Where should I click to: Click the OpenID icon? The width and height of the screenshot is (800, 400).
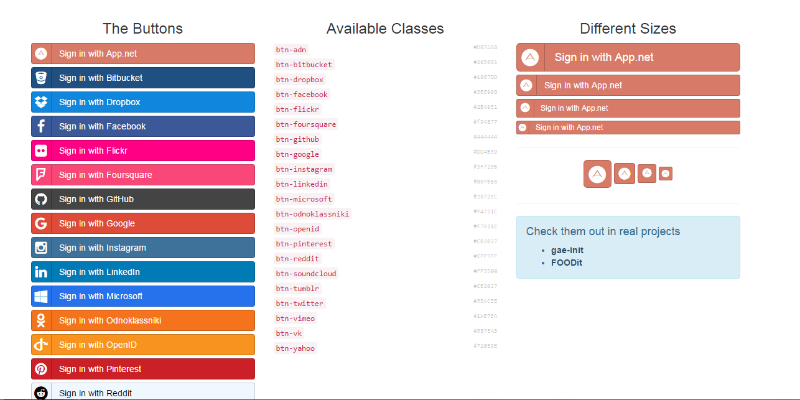pyautogui.click(x=41, y=345)
